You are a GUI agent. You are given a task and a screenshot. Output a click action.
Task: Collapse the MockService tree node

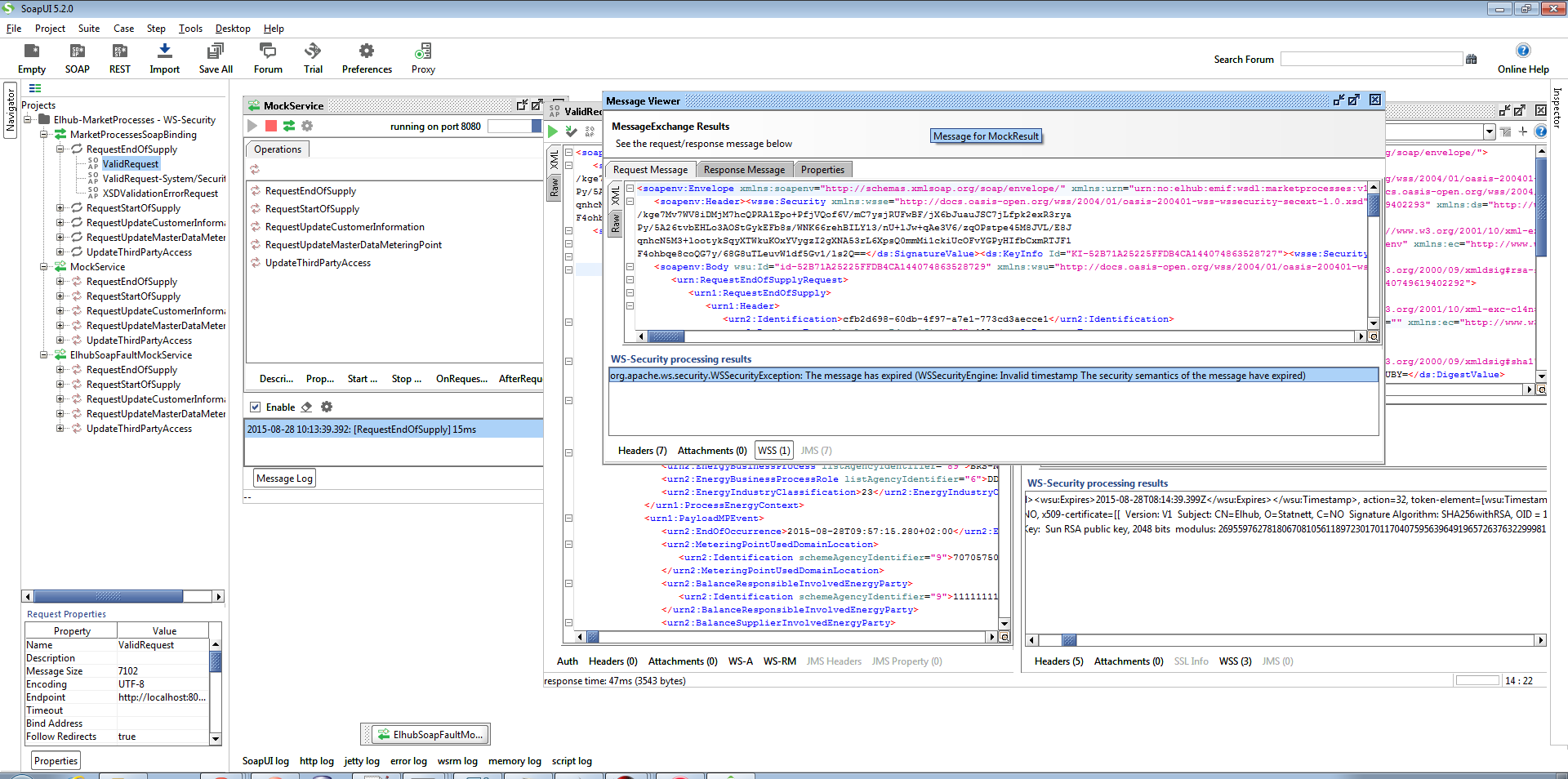[x=44, y=267]
